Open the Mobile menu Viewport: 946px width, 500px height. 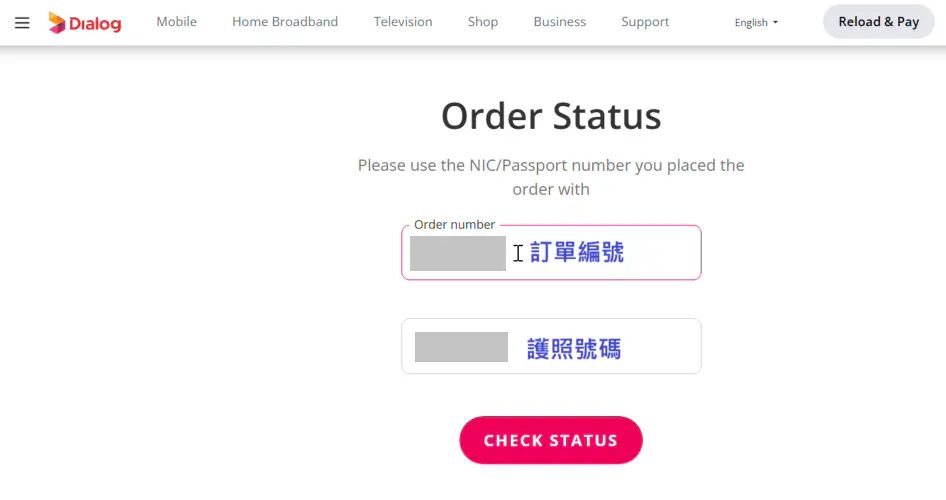click(x=176, y=22)
